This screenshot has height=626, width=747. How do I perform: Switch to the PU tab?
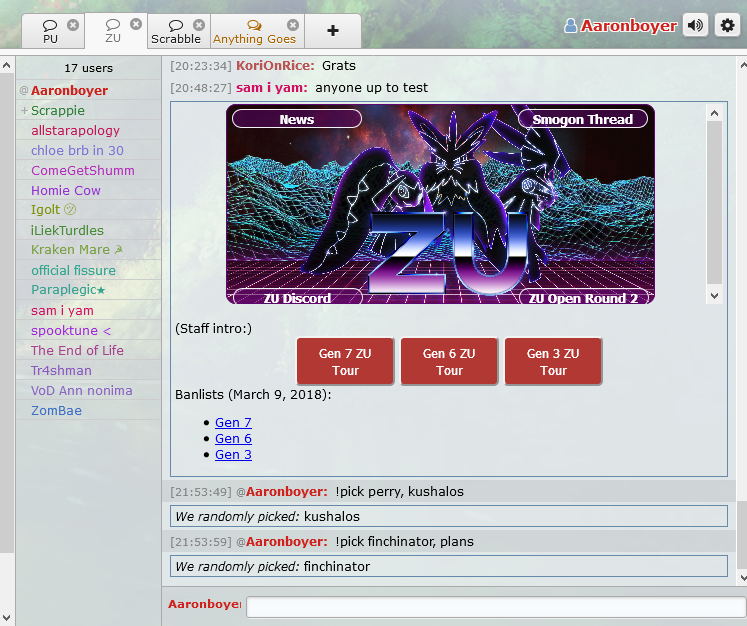point(50,32)
